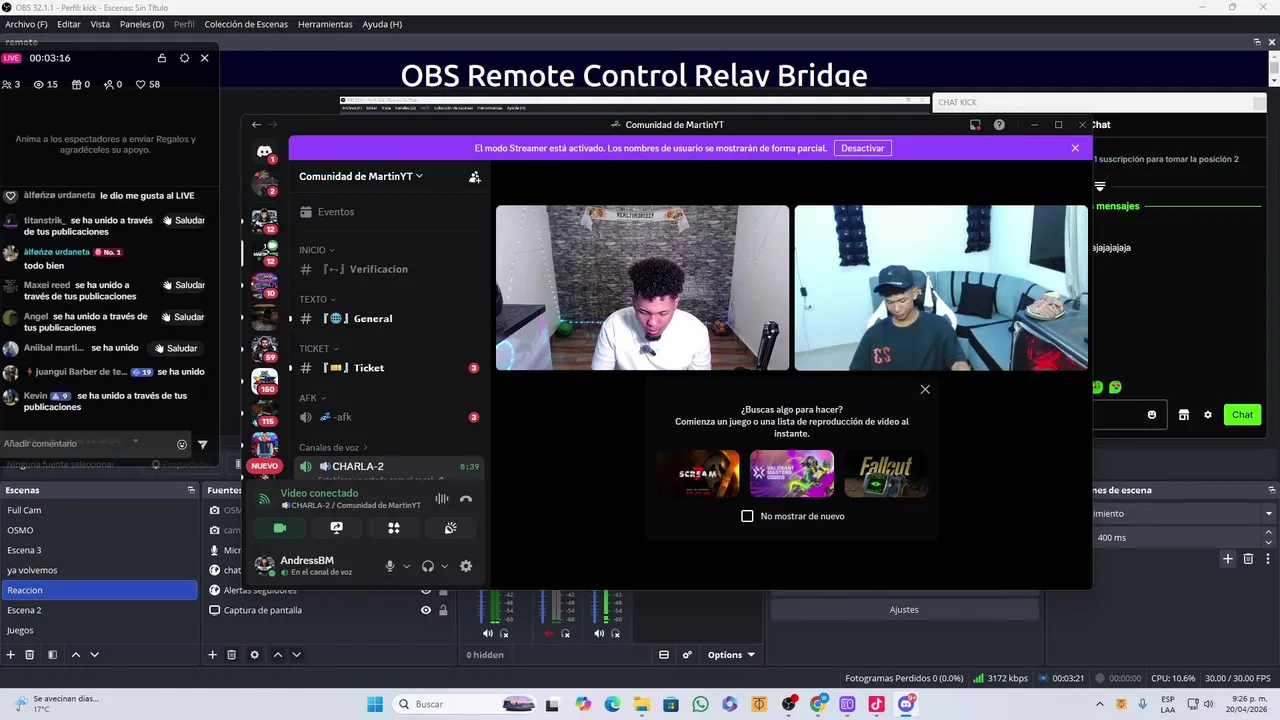Viewport: 1280px width, 720px height.
Task: Go back with Discord back arrow
Action: point(256,125)
